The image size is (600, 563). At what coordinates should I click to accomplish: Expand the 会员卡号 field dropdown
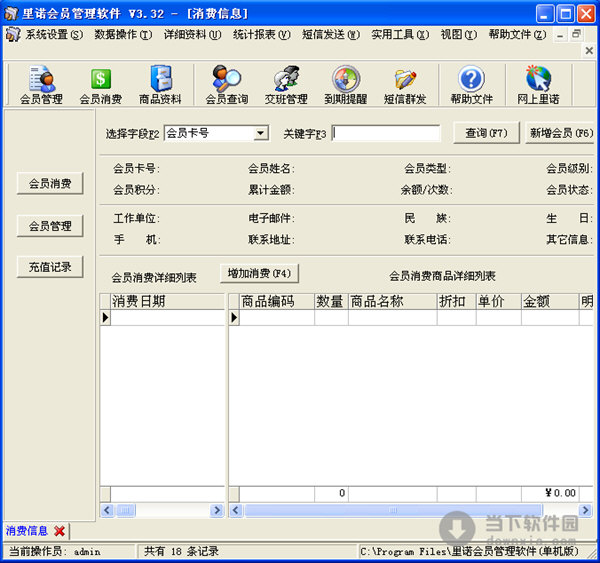click(260, 133)
